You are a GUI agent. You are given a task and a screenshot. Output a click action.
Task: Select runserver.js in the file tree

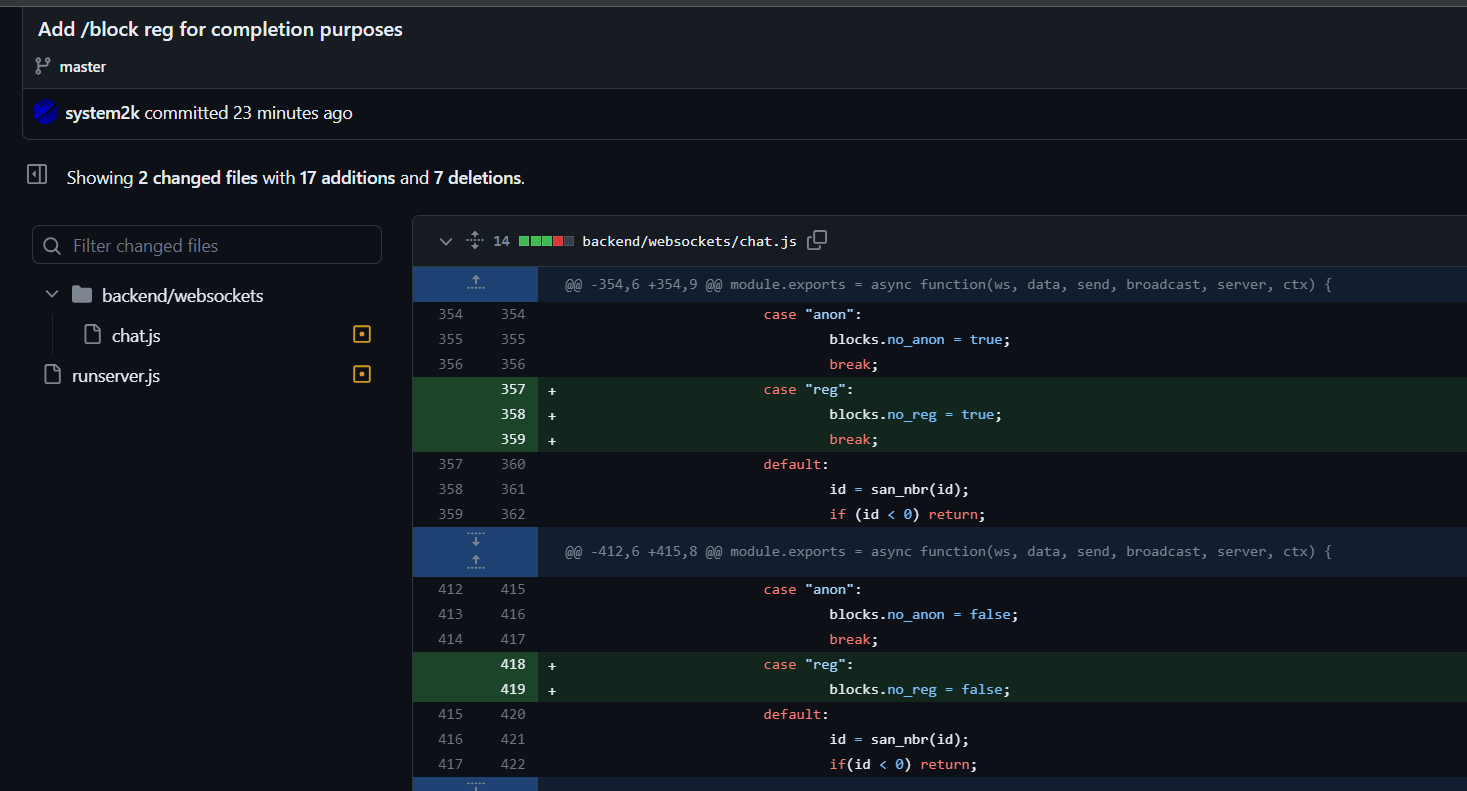coord(116,376)
